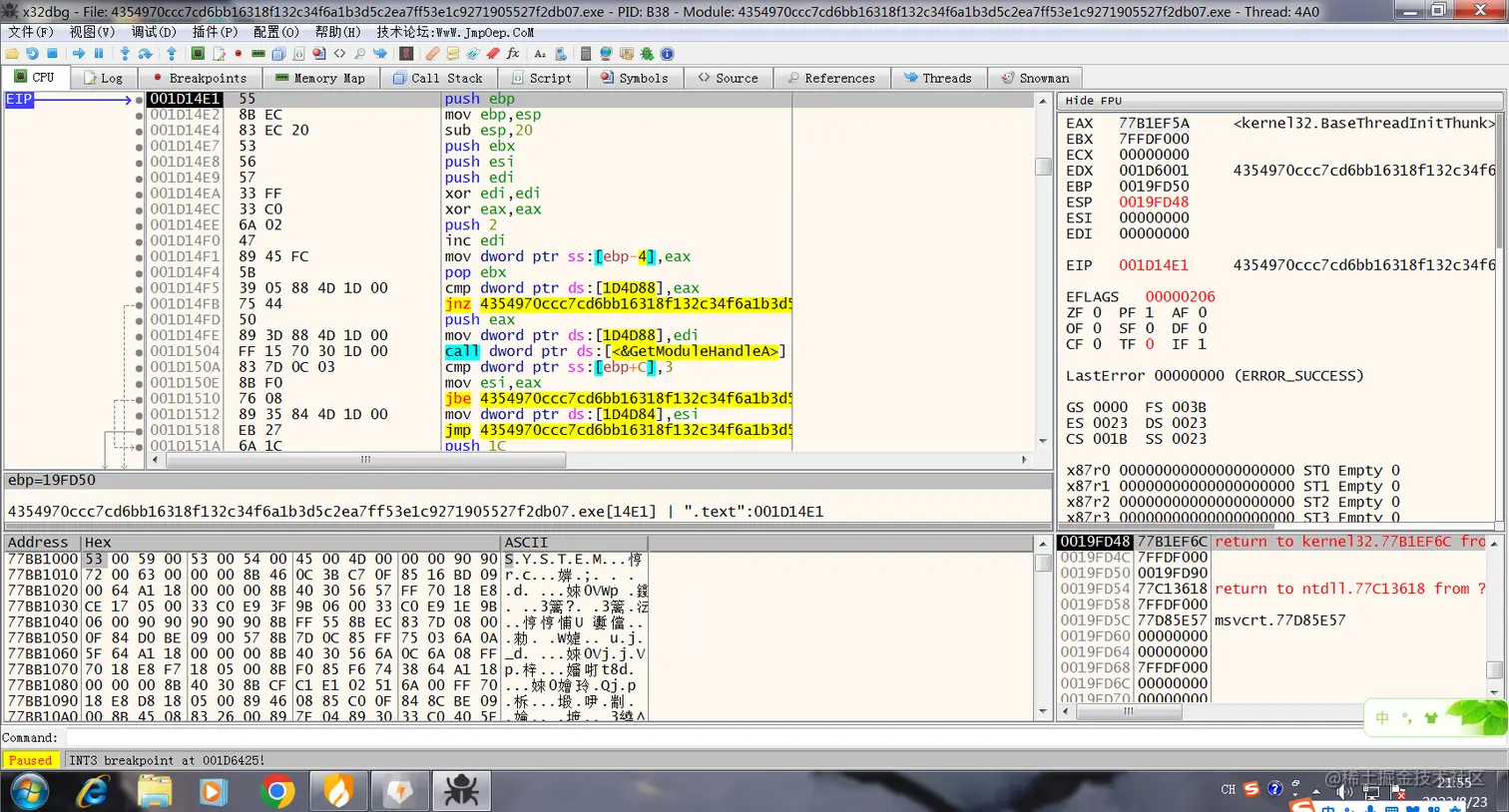Click the Step Into toolbar icon
The image size is (1509, 812).
point(125,54)
